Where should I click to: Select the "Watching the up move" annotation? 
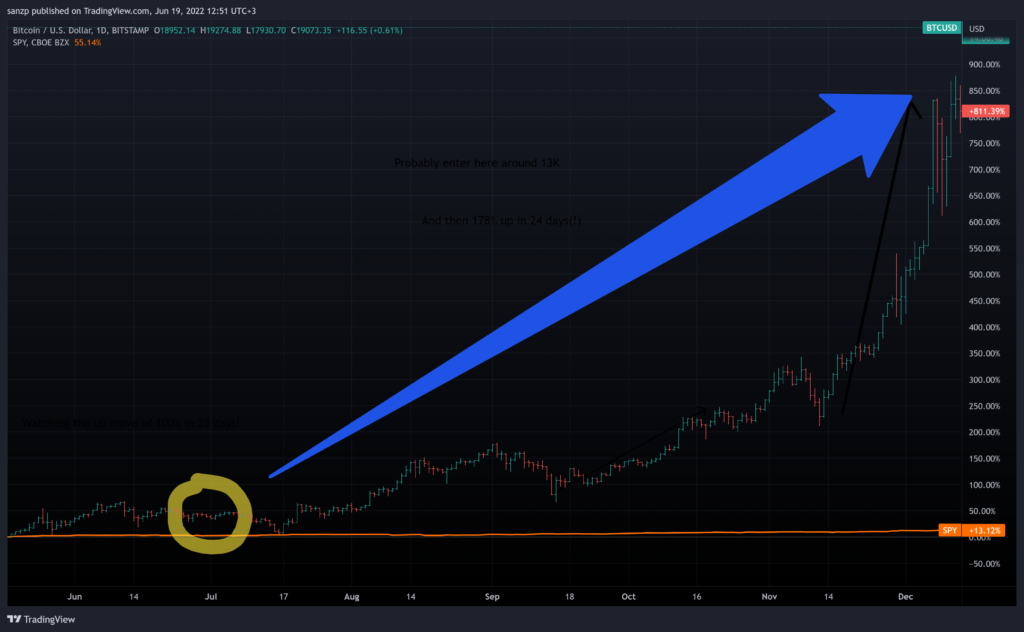(131, 423)
